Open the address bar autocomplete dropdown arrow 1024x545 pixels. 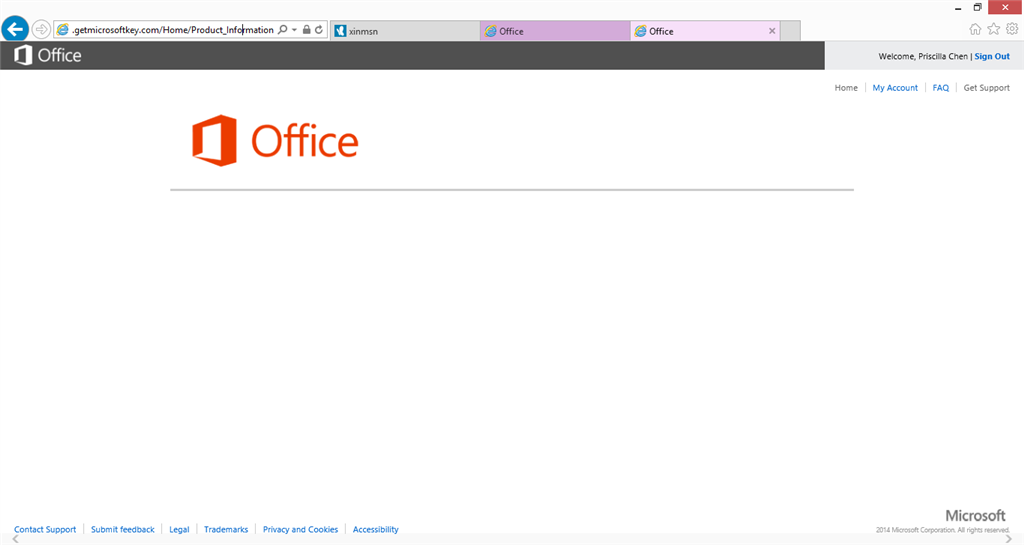coord(295,30)
